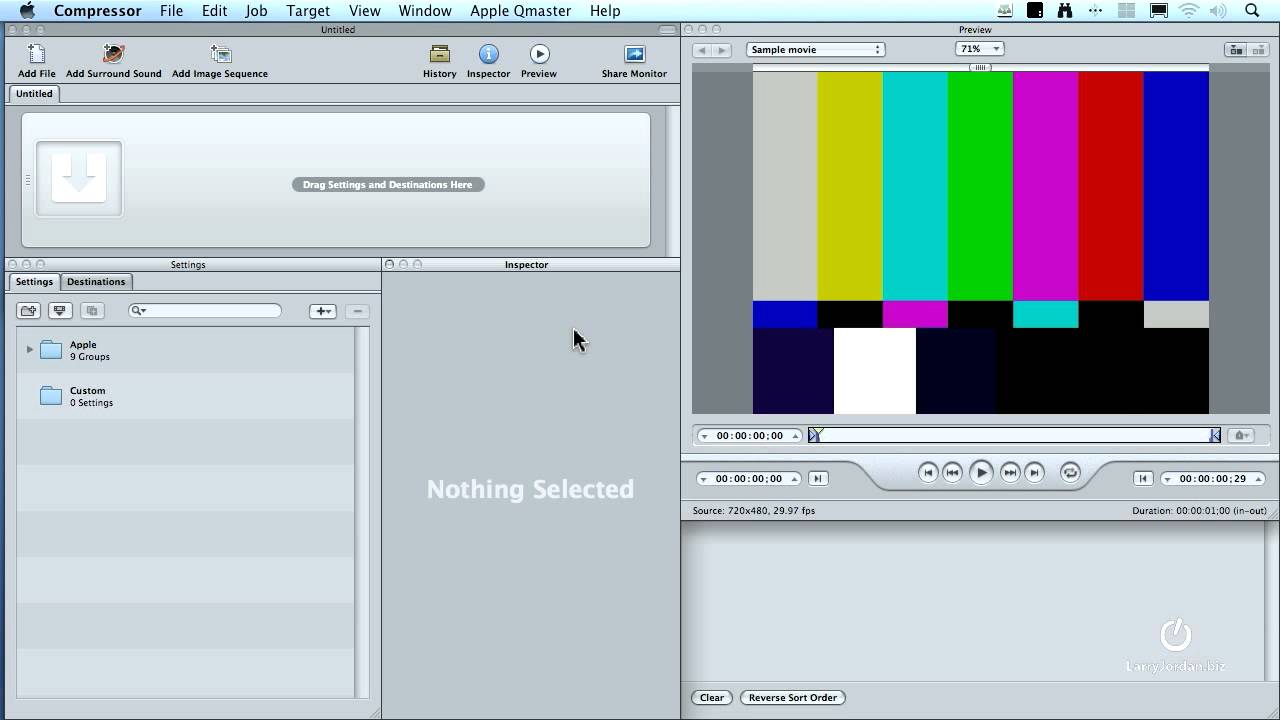Click Drag Settings and Destinations Here label
Viewport: 1280px width, 720px height.
388,185
